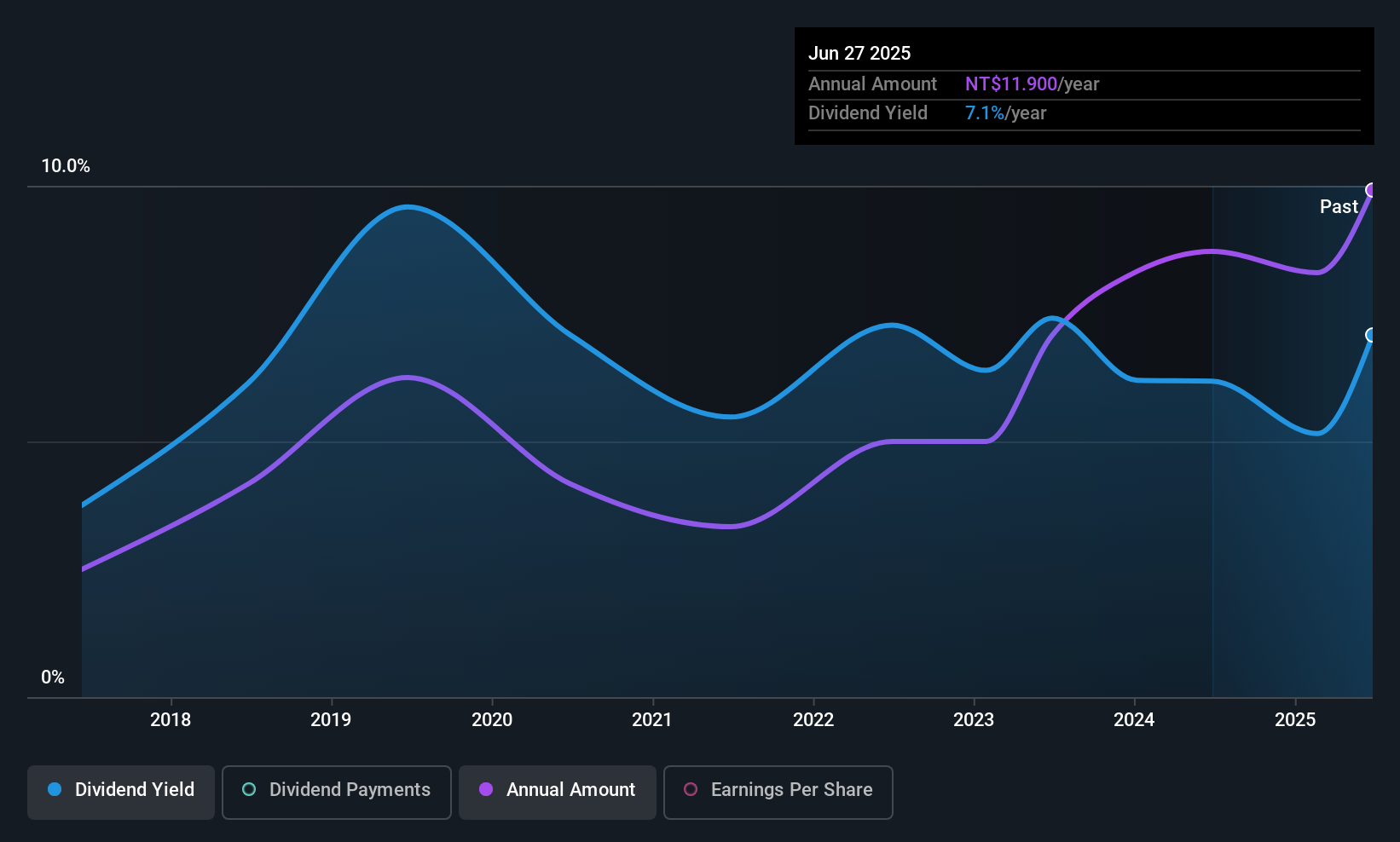
Task: Click the purple Annual Amount endpoint marker
Action: [1372, 190]
